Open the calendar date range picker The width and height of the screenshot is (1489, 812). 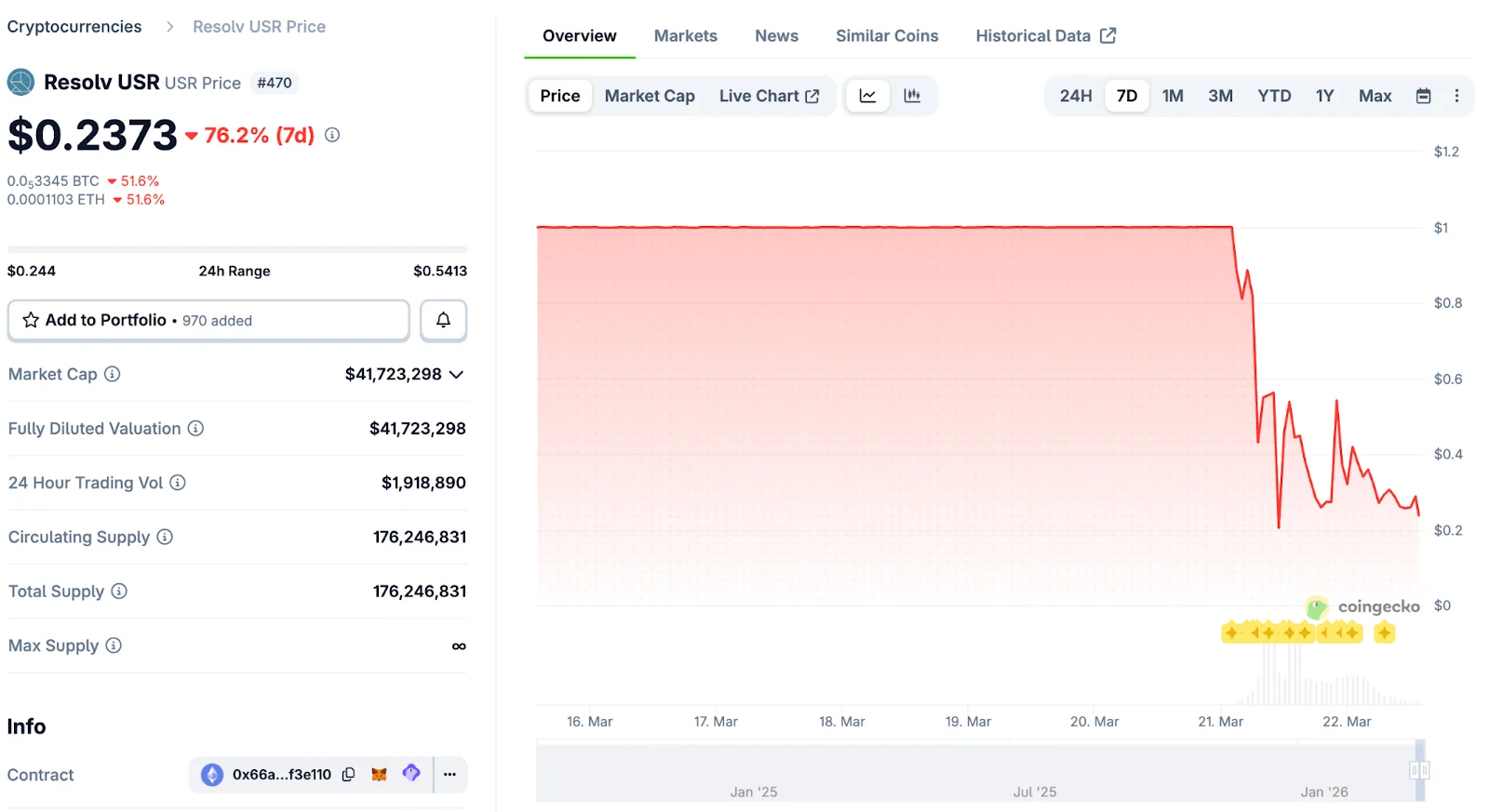point(1423,96)
